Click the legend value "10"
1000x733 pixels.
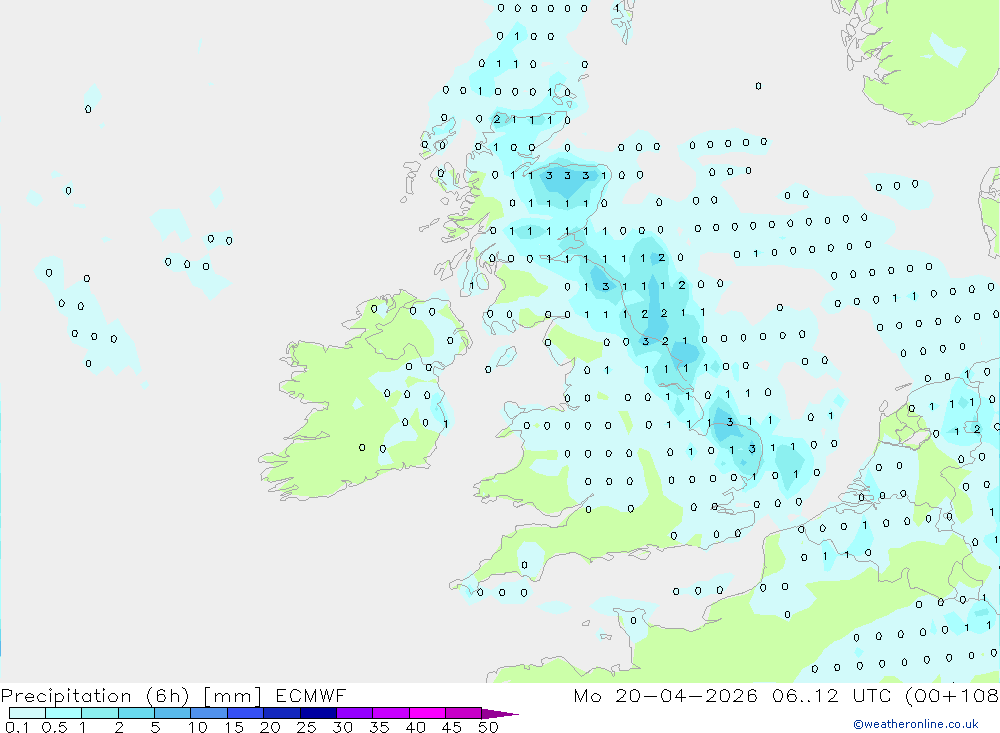(x=198, y=727)
